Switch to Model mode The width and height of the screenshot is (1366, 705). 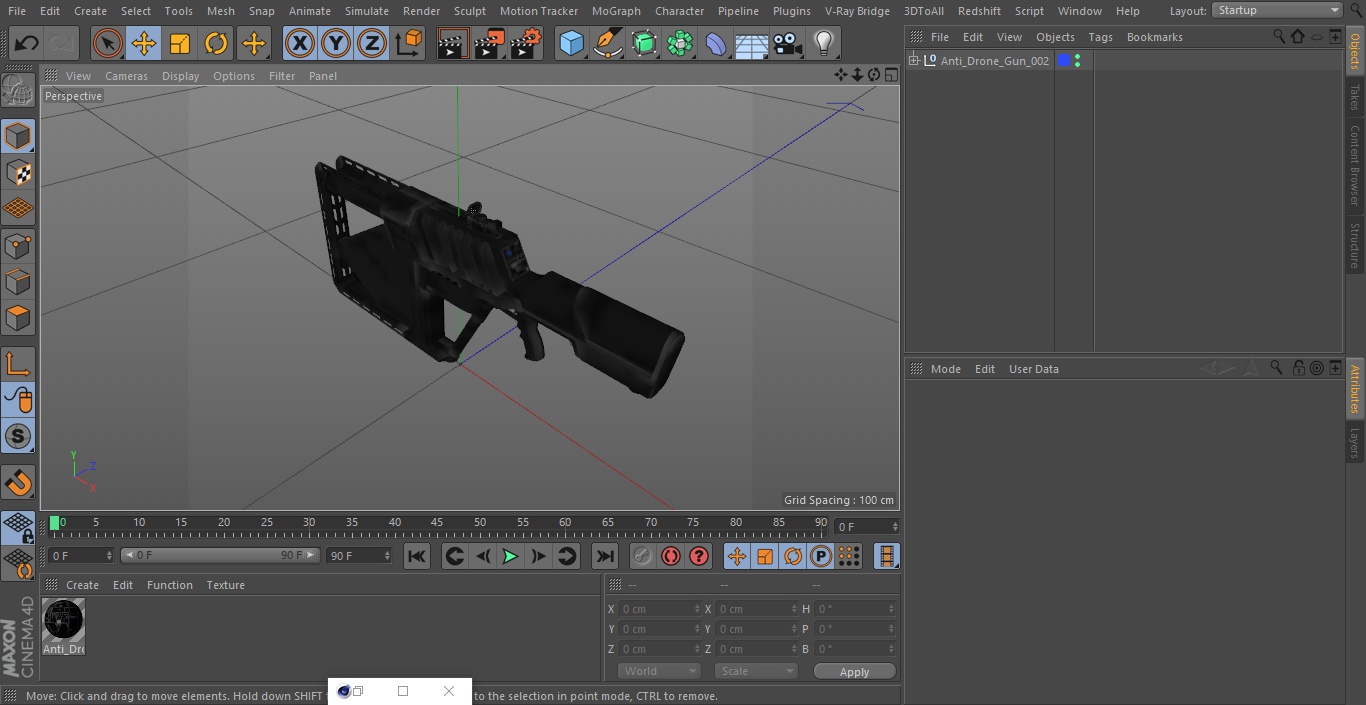[18, 136]
